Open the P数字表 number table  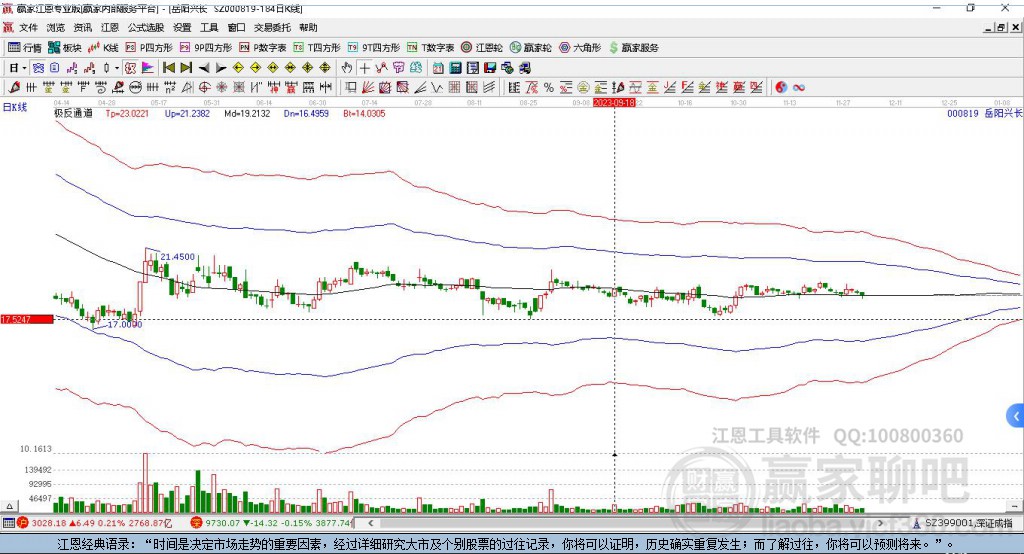click(263, 48)
